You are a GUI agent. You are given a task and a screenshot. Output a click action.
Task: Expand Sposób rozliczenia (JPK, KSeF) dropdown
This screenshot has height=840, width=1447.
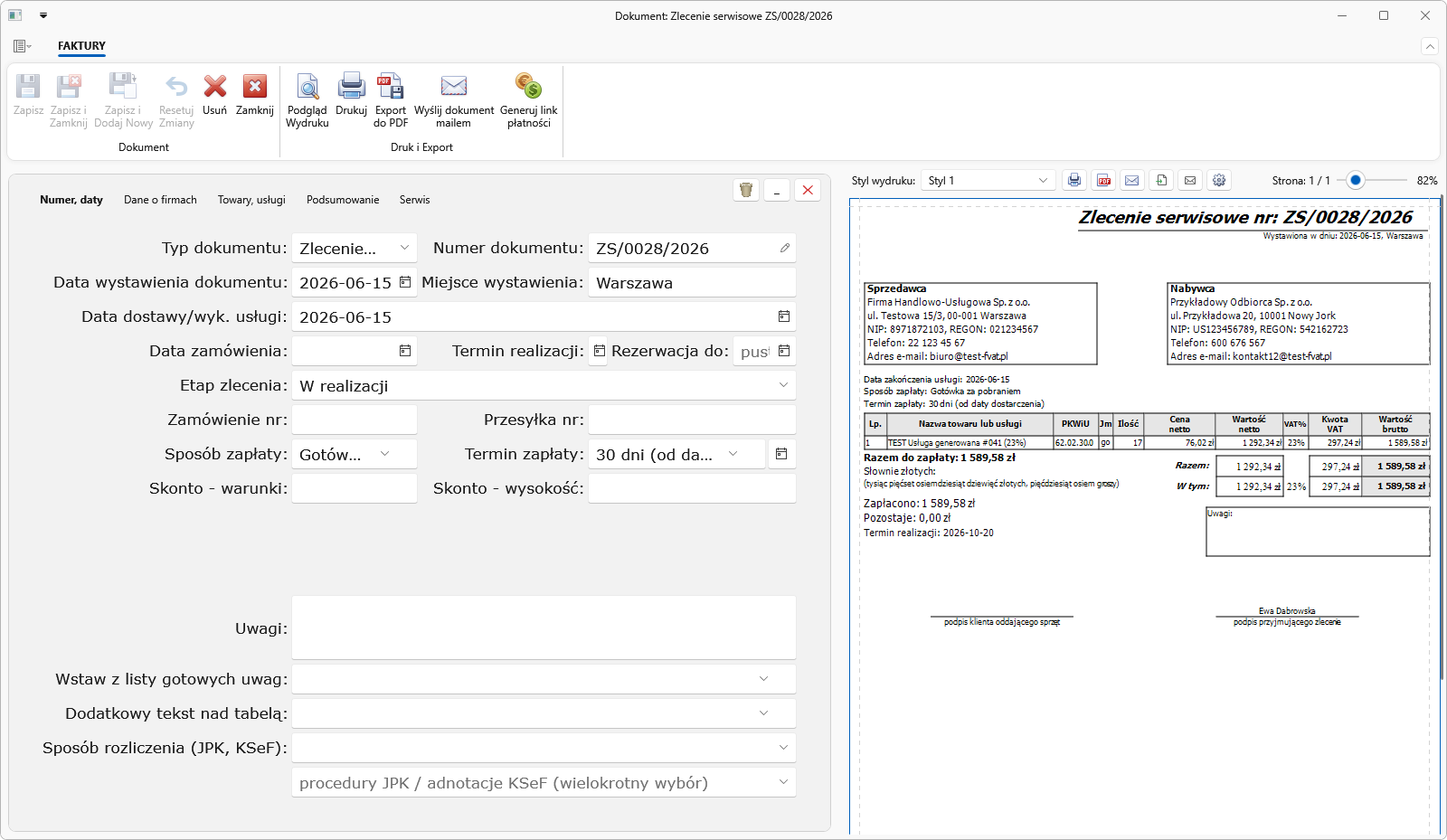tap(783, 747)
